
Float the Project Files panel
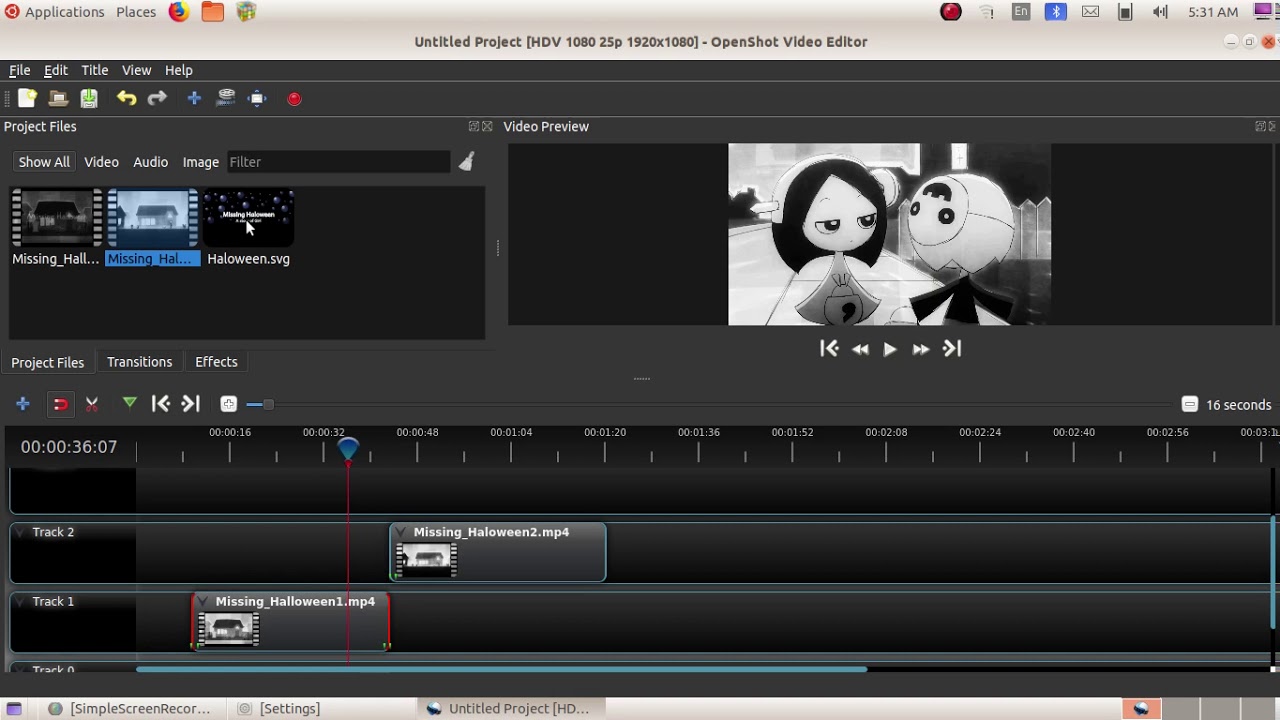474,127
